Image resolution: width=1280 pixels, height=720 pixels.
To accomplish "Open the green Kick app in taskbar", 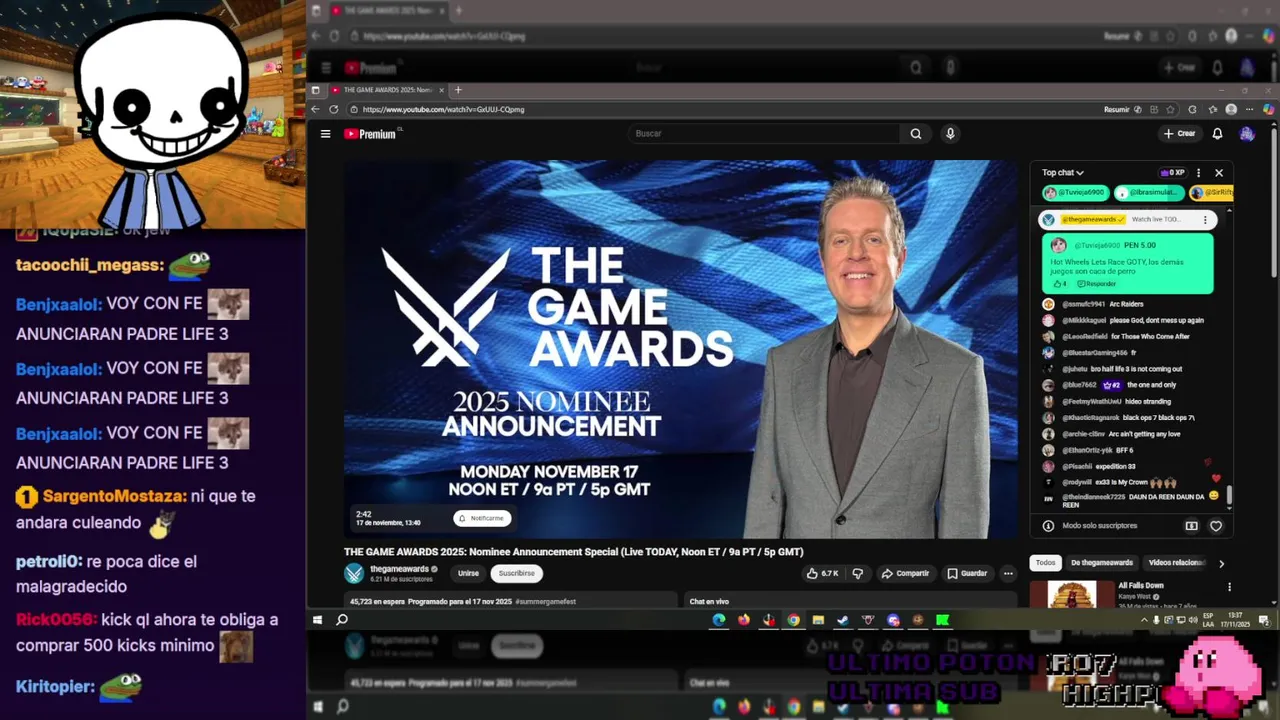I will point(942,620).
